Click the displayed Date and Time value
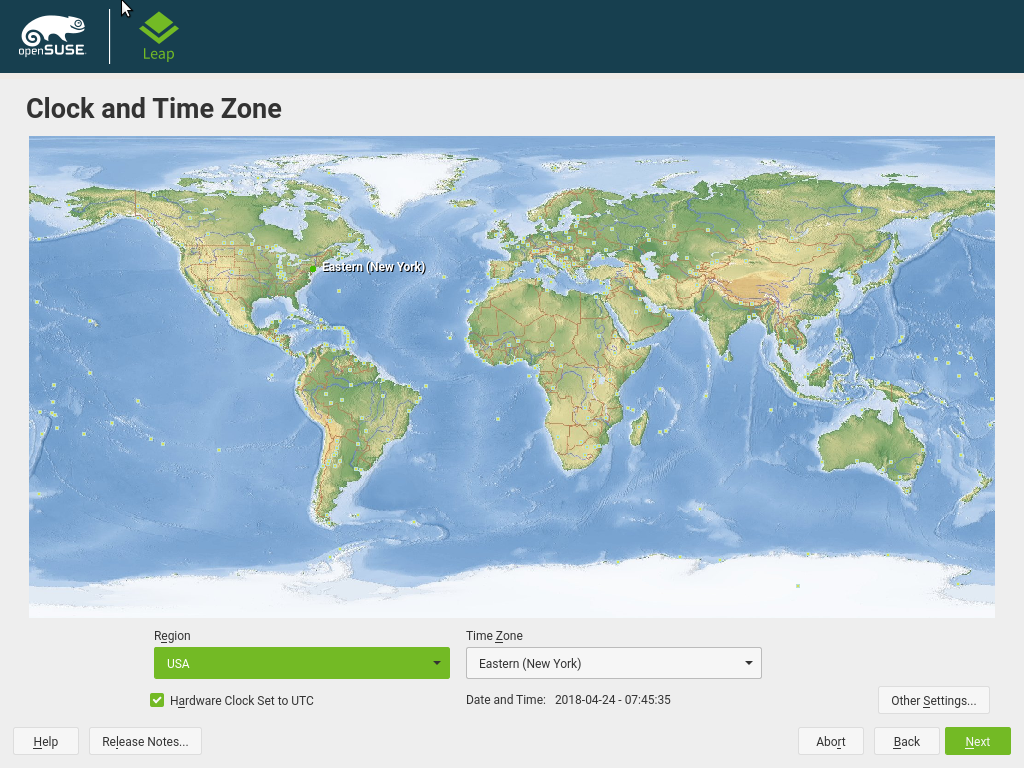Image resolution: width=1024 pixels, height=768 pixels. [612, 700]
